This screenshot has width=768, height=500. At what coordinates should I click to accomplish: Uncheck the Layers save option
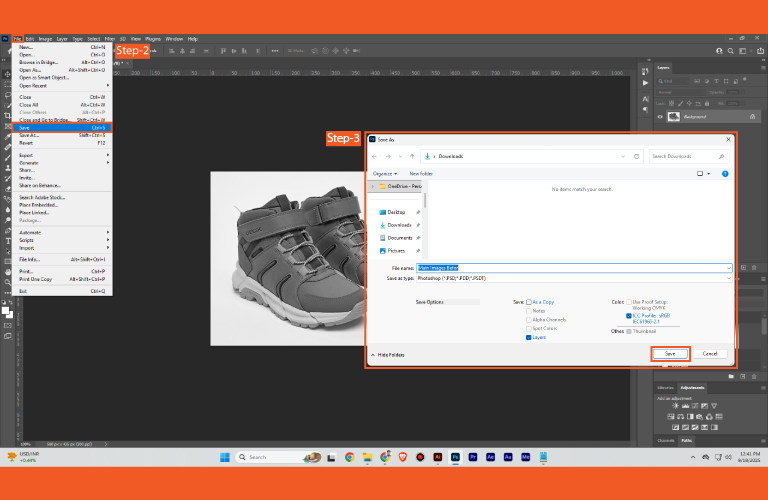click(x=529, y=338)
